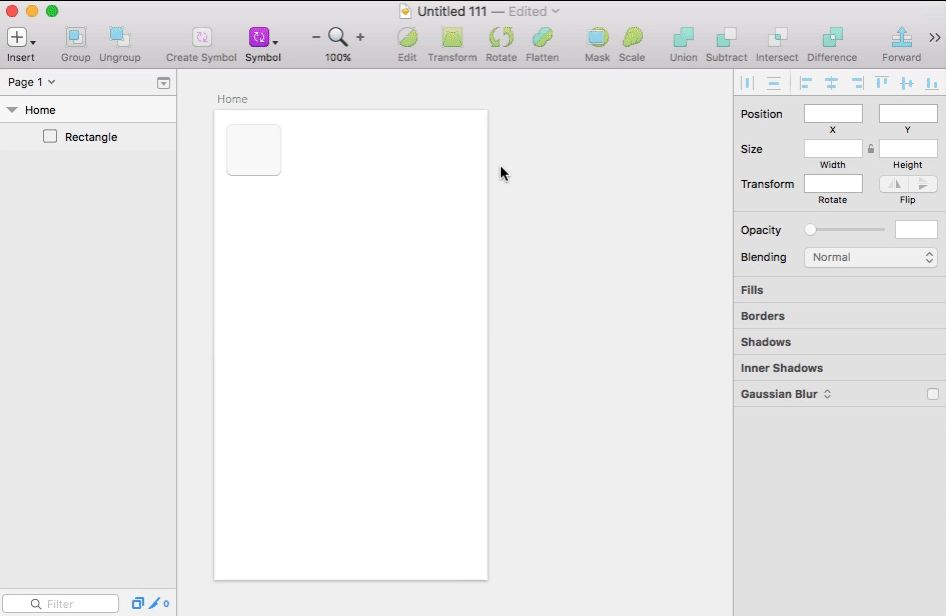The height and width of the screenshot is (616, 946).
Task: Toggle the size aspect ratio lock
Action: [871, 148]
